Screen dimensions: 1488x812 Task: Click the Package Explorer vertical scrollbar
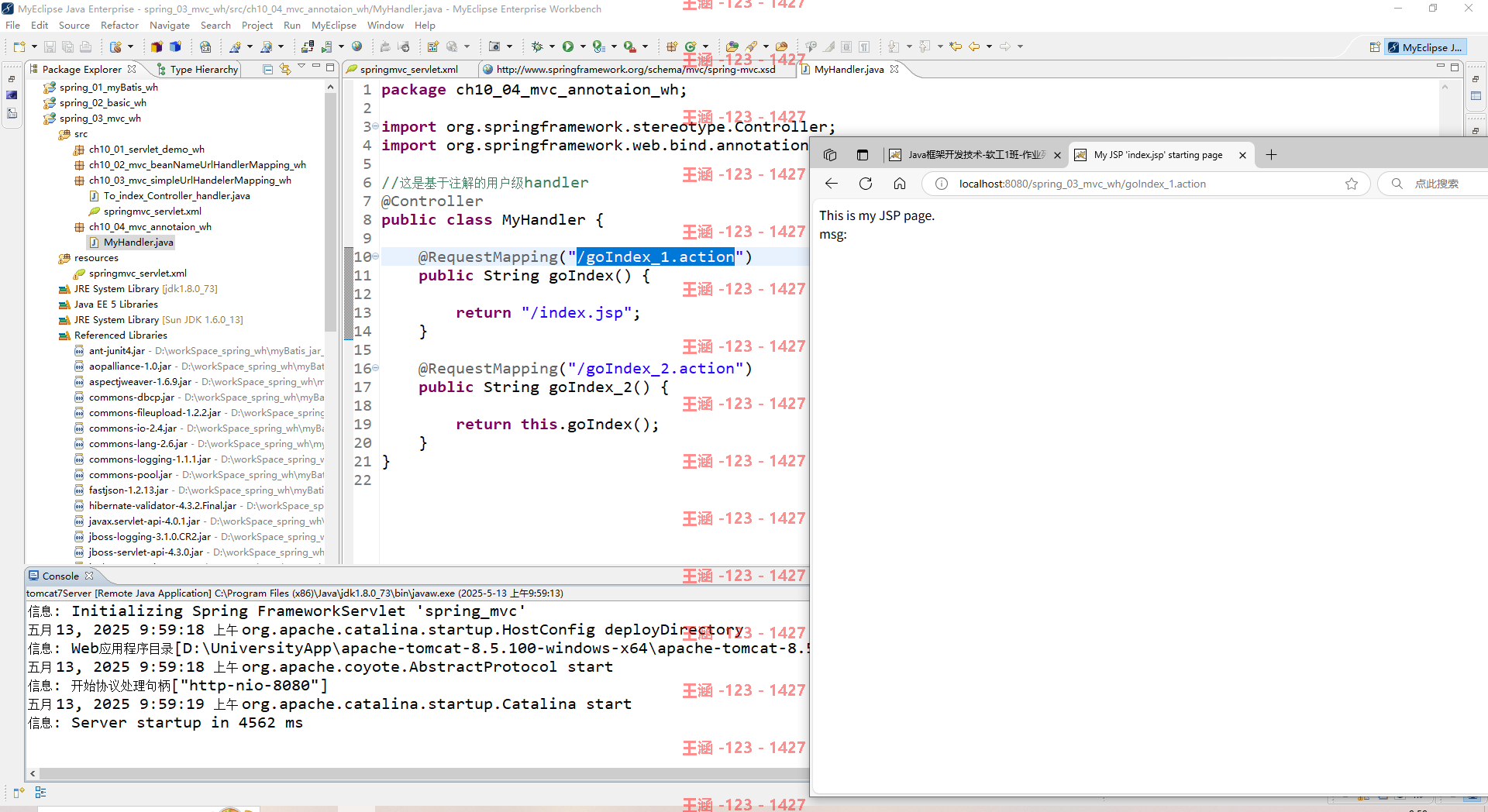point(330,213)
